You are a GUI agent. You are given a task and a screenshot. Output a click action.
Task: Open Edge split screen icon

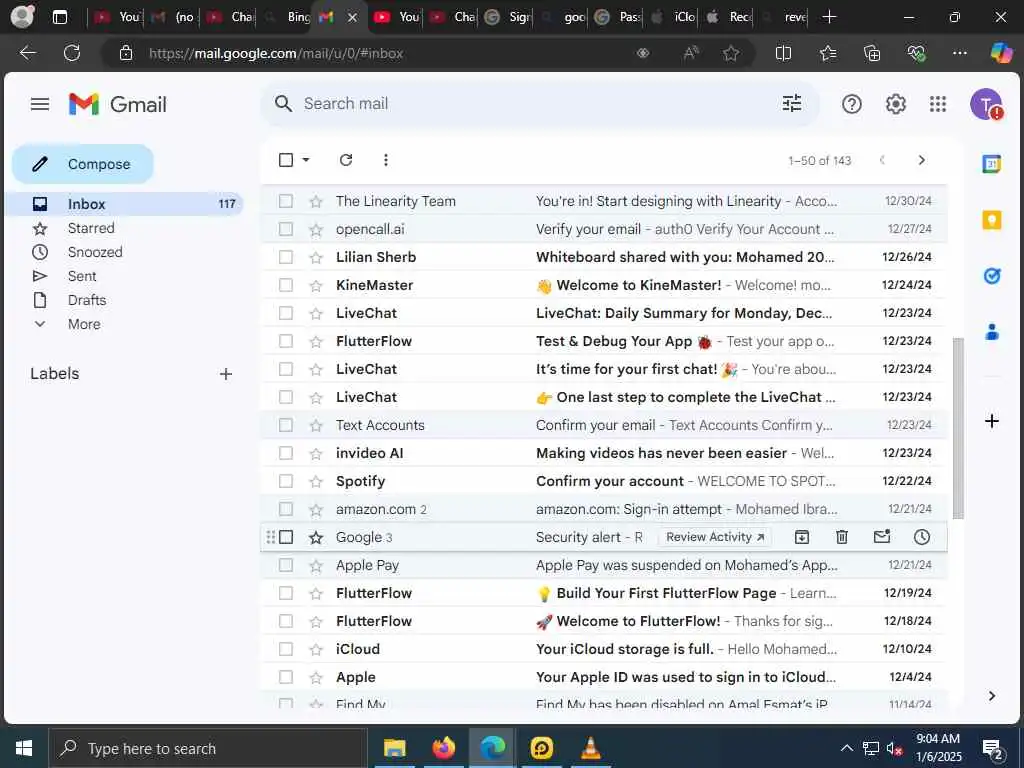tap(783, 54)
